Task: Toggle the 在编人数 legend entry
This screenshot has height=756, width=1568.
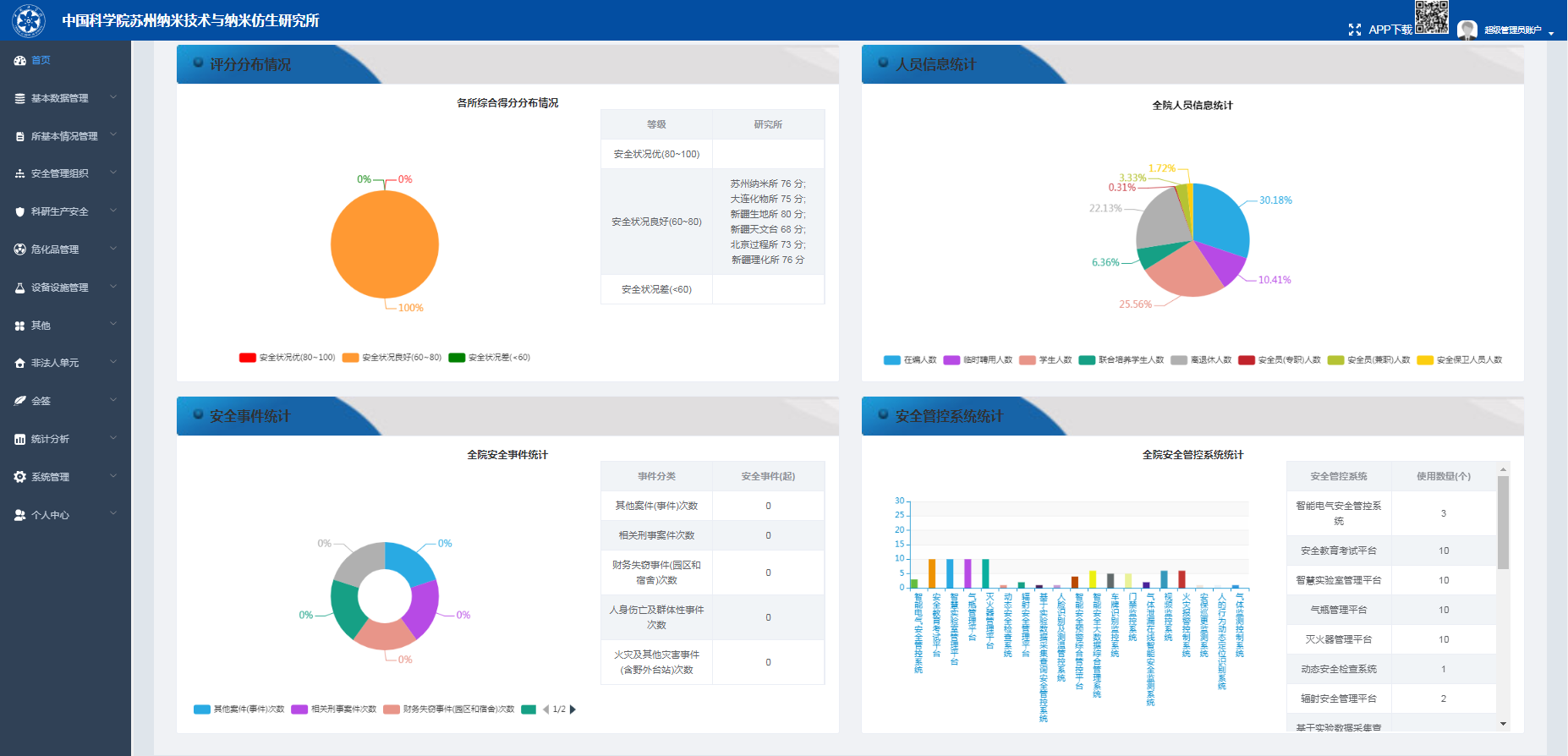Action: point(910,360)
